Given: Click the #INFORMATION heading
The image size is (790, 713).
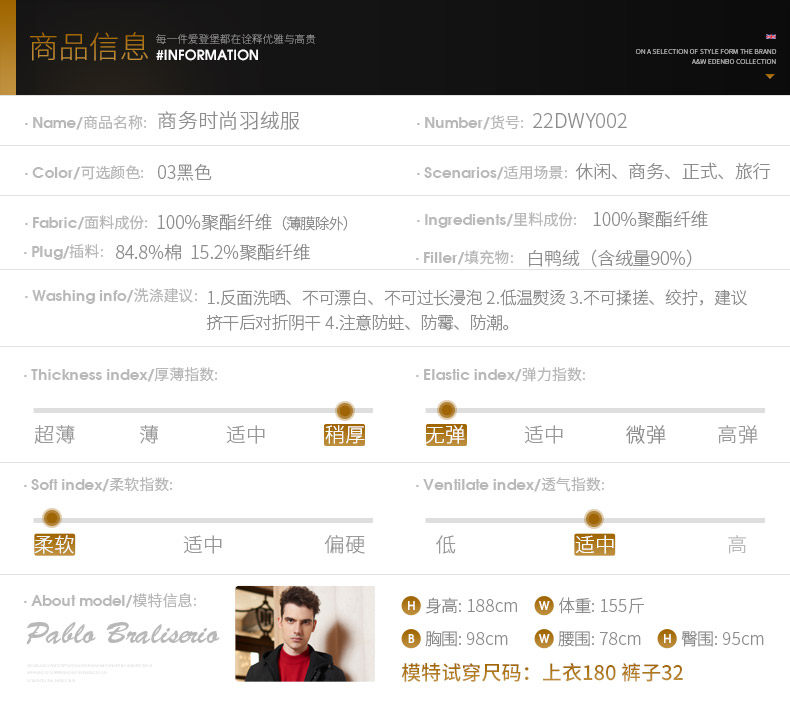Looking at the screenshot, I should [x=207, y=55].
